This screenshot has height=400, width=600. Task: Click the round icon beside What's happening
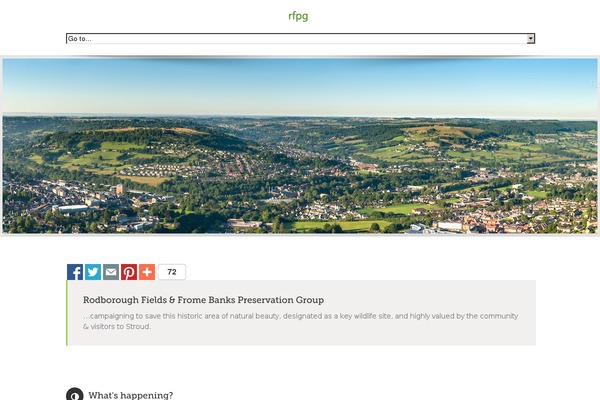[74, 395]
